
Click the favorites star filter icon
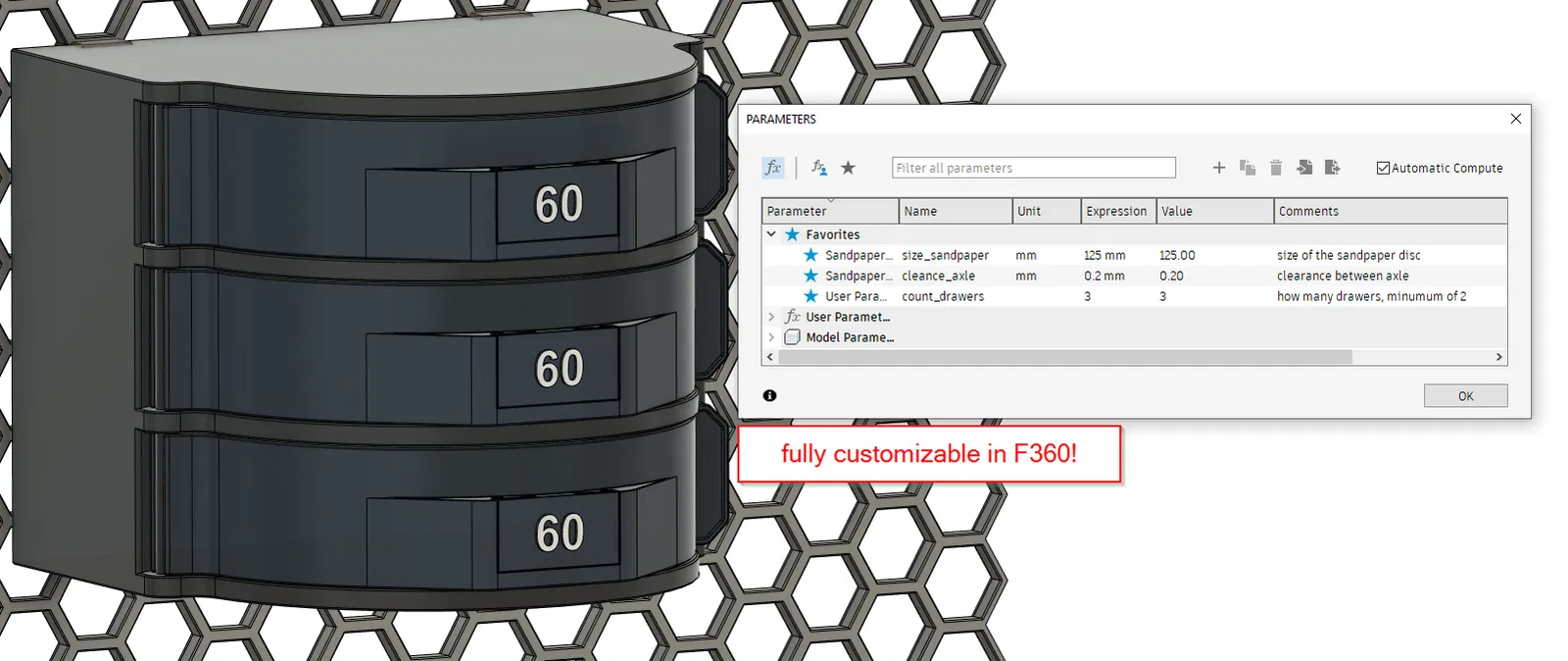tap(849, 168)
